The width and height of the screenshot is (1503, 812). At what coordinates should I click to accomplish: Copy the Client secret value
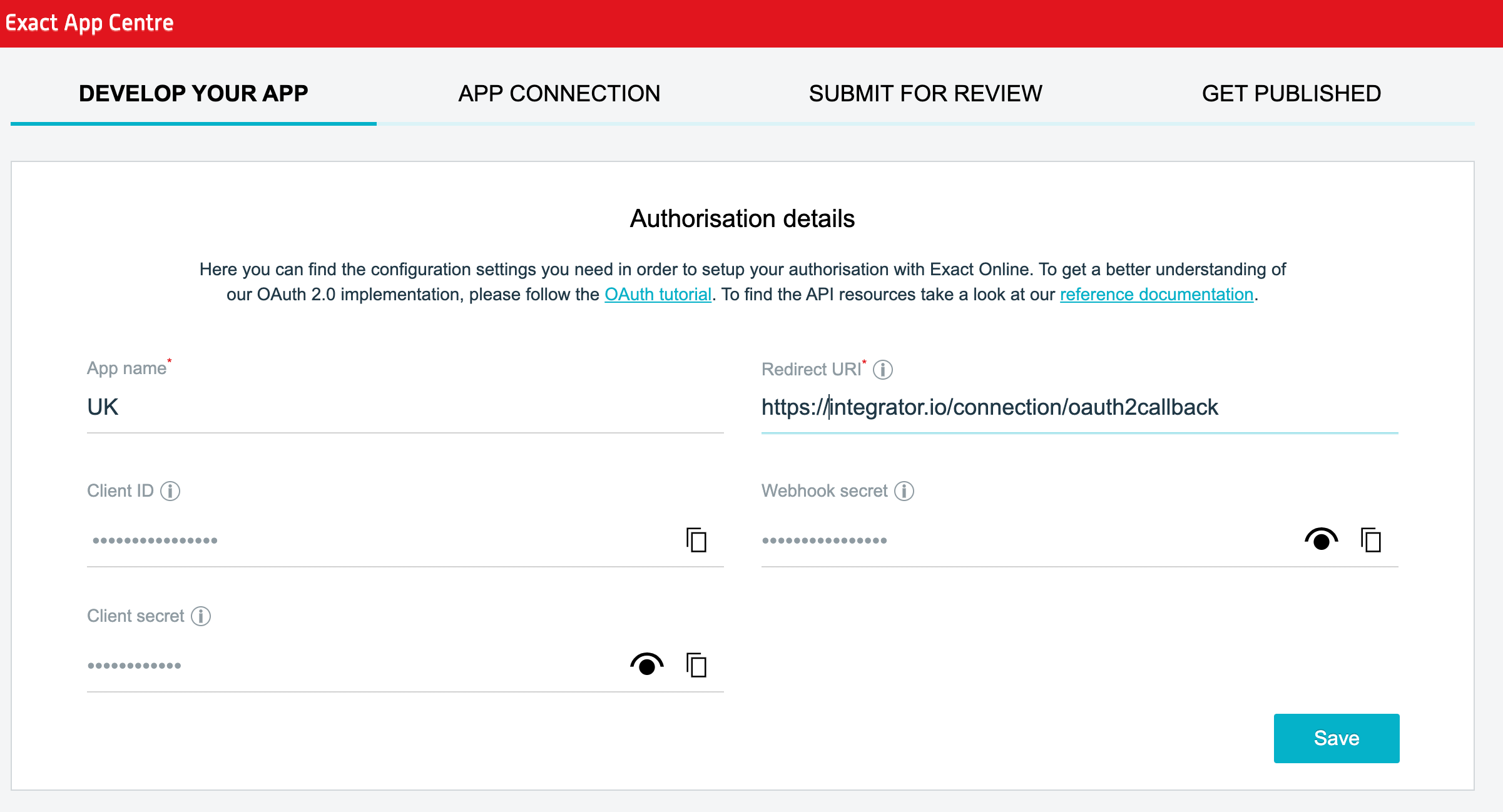696,665
